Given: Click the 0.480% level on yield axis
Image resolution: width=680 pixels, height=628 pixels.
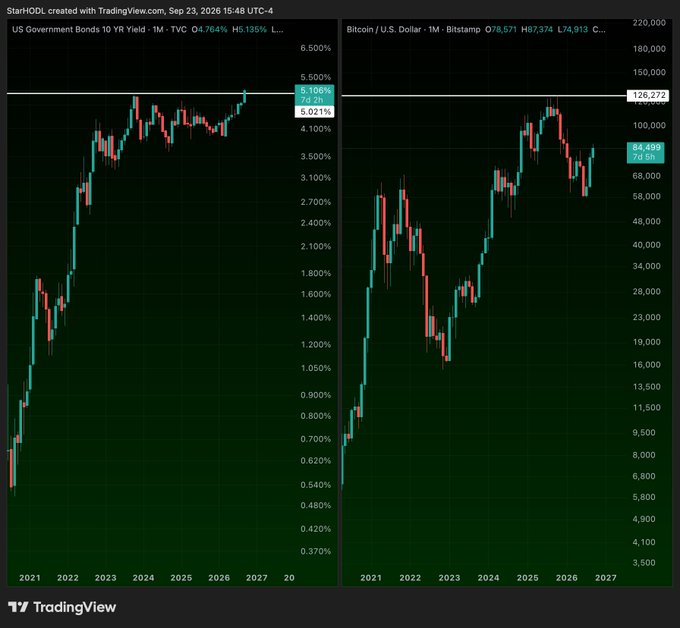Looking at the screenshot, I should click(316, 505).
